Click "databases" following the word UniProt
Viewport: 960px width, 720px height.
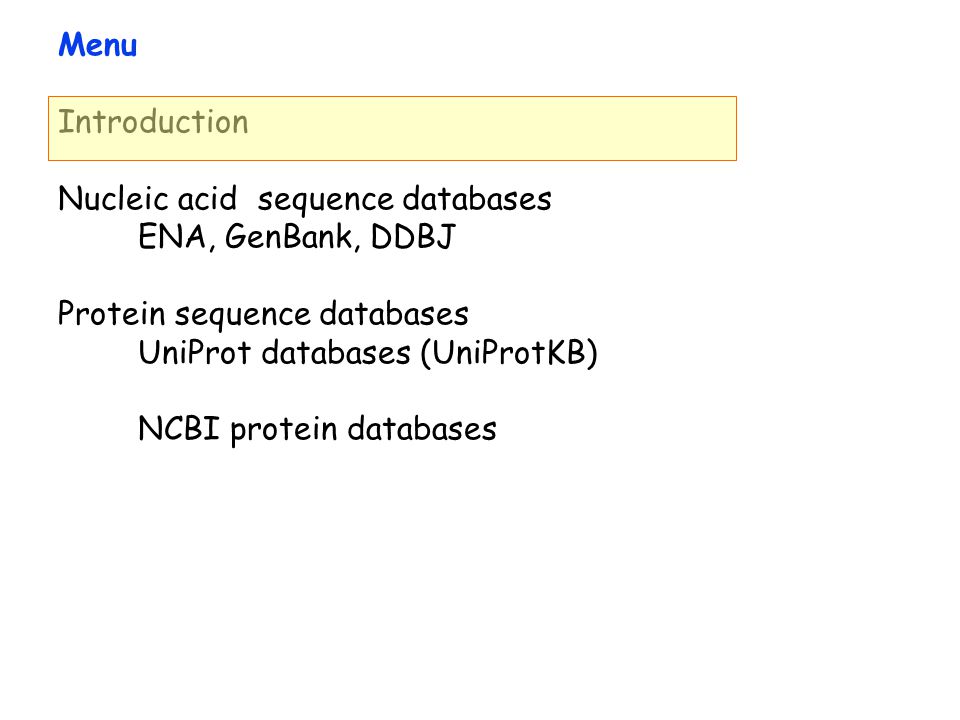(336, 353)
